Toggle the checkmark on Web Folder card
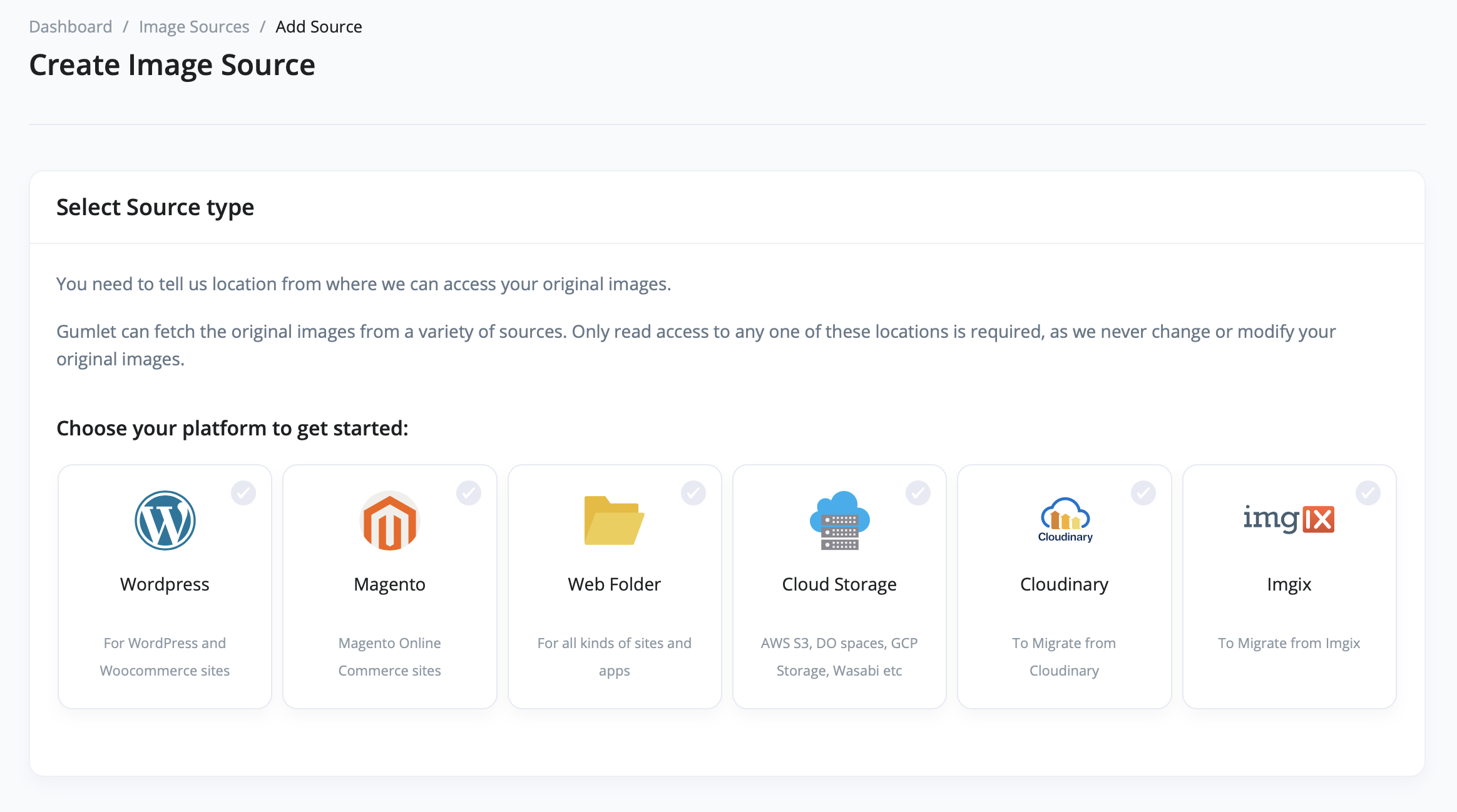 [x=693, y=493]
